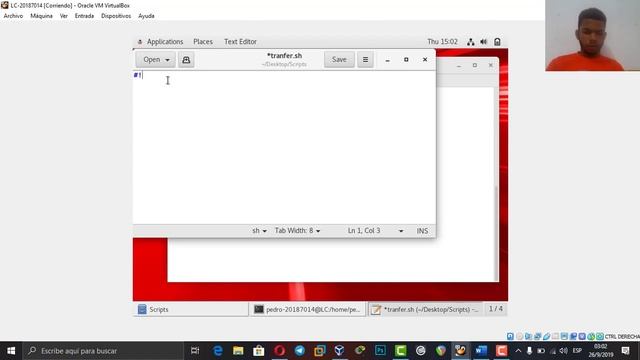Open the Text Editor app menu
The image size is (640, 360).
(x=240, y=42)
